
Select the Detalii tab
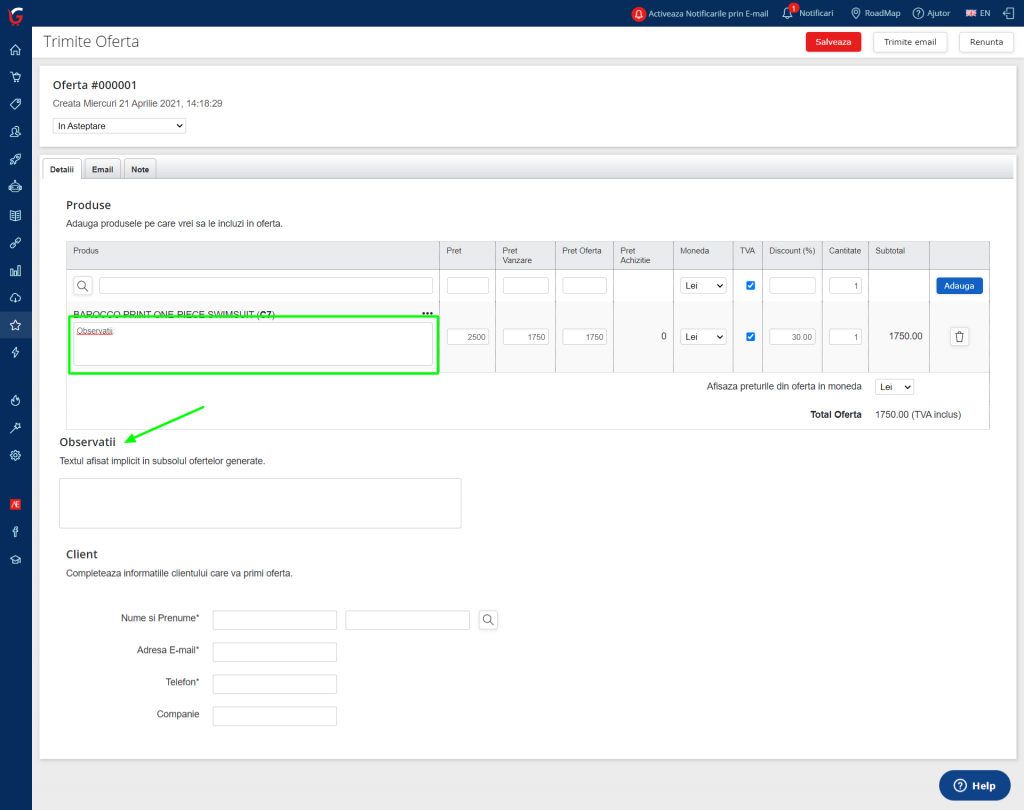tap(62, 169)
